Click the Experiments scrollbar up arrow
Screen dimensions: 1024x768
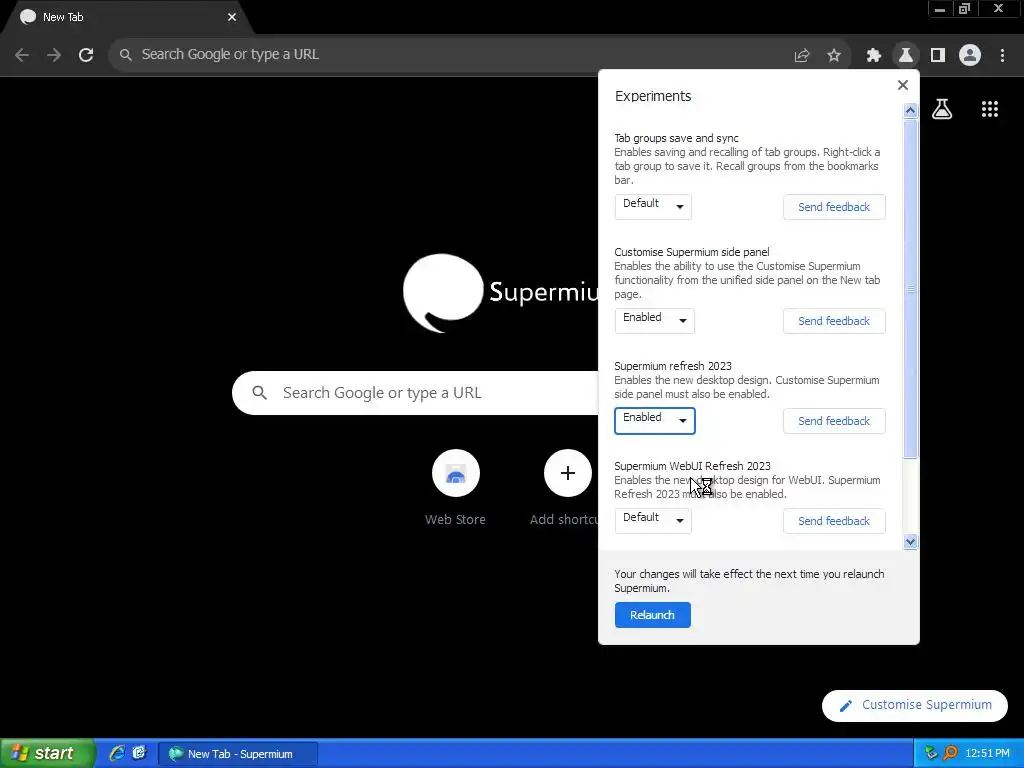(x=910, y=111)
